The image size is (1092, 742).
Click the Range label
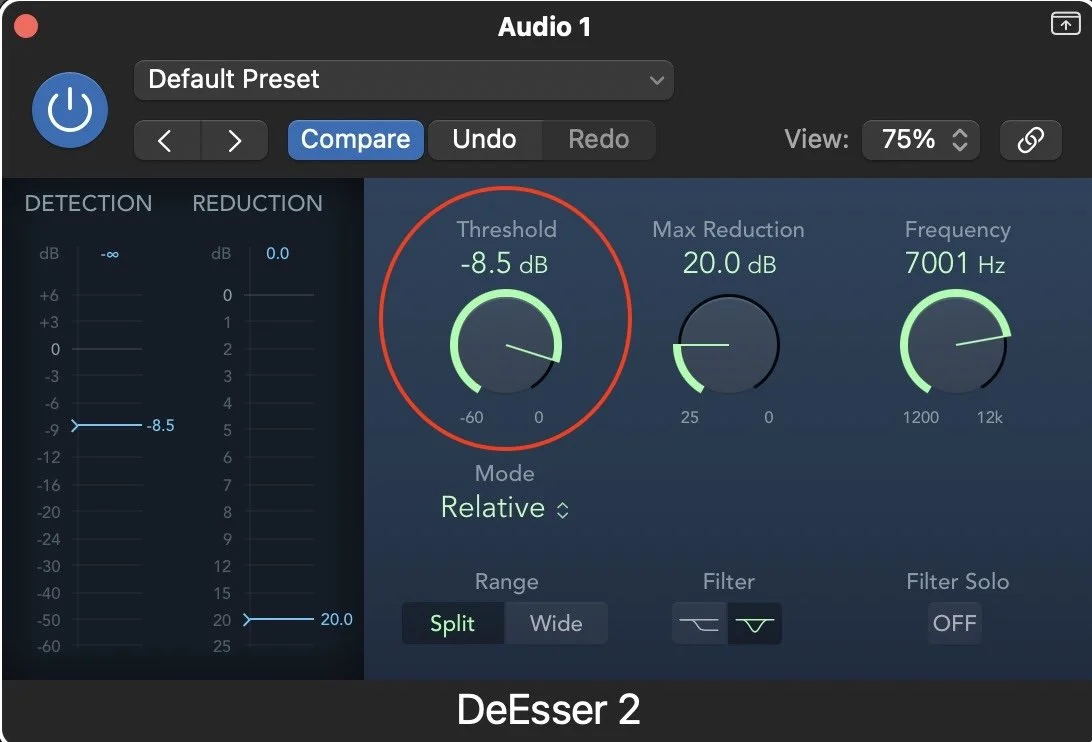(506, 582)
